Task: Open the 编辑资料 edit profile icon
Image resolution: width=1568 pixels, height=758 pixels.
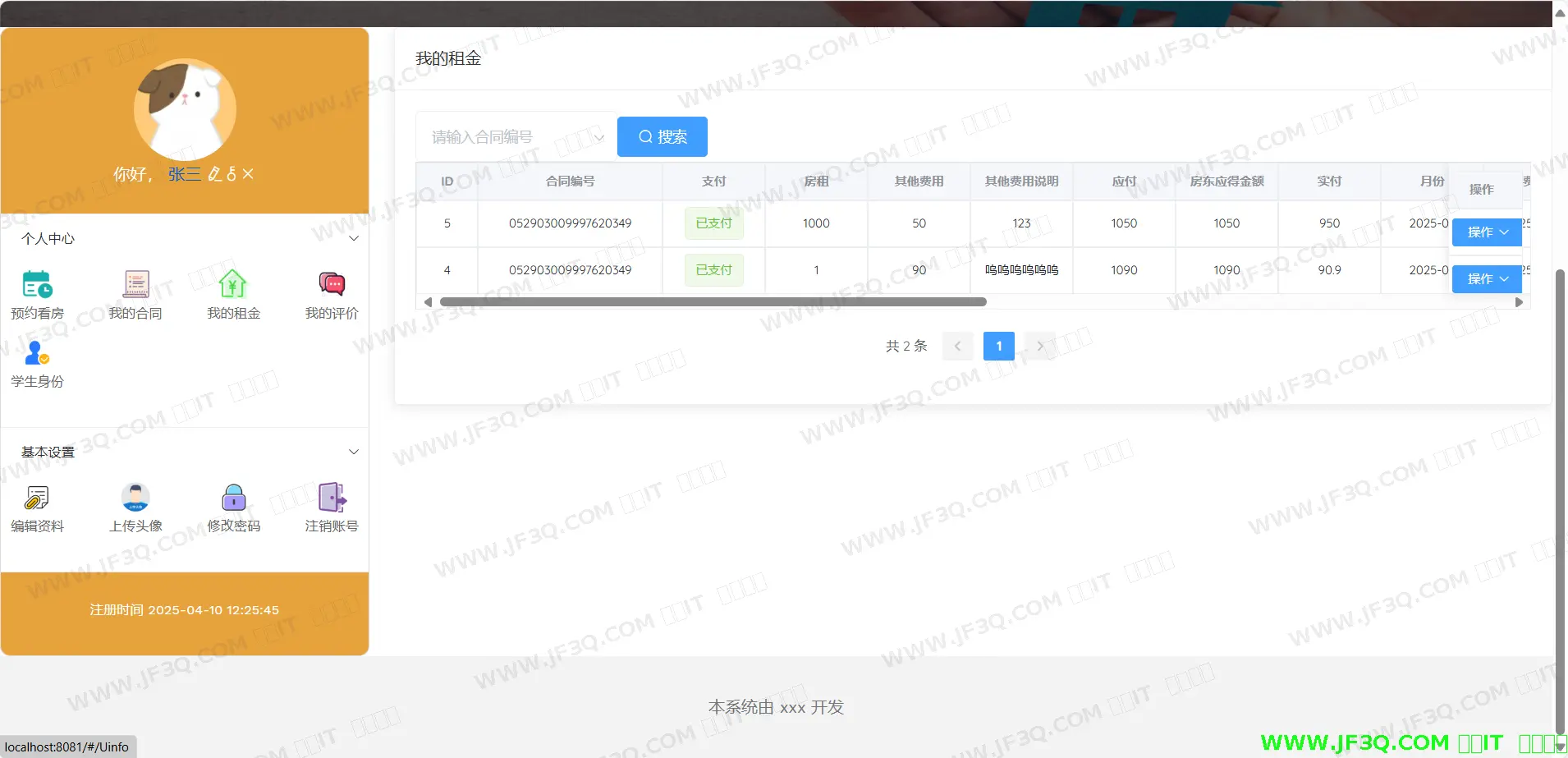Action: (x=37, y=498)
